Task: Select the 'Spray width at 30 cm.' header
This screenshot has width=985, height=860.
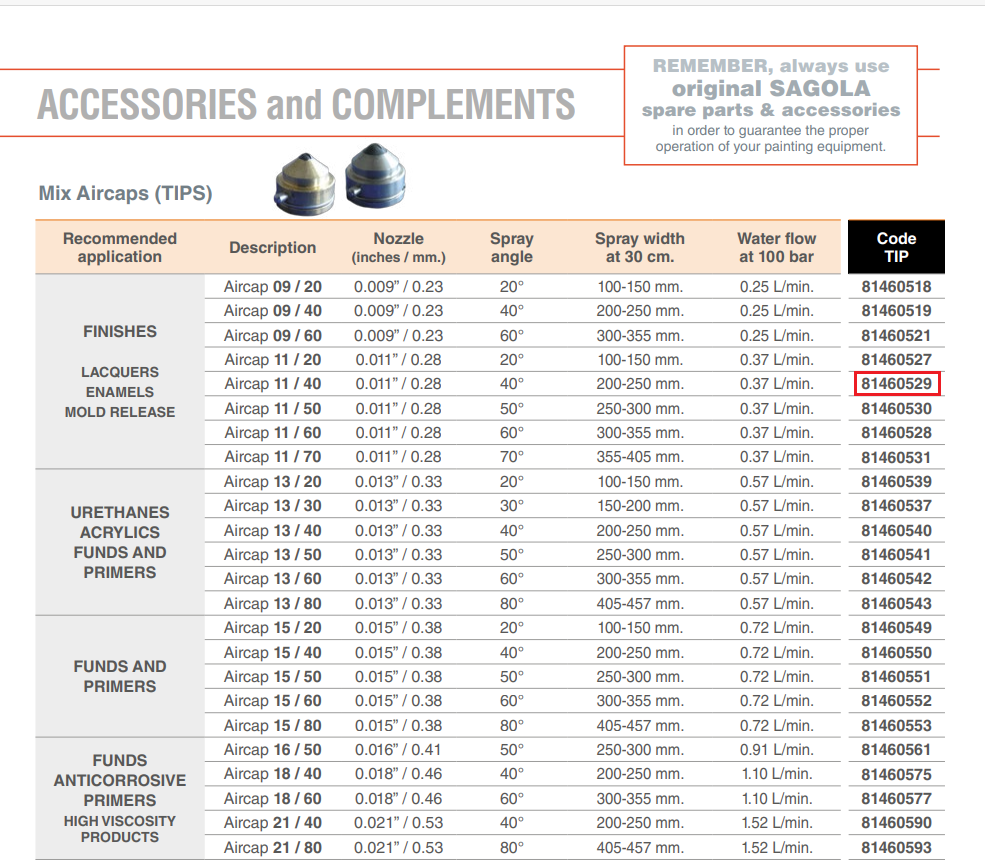Action: pos(640,248)
